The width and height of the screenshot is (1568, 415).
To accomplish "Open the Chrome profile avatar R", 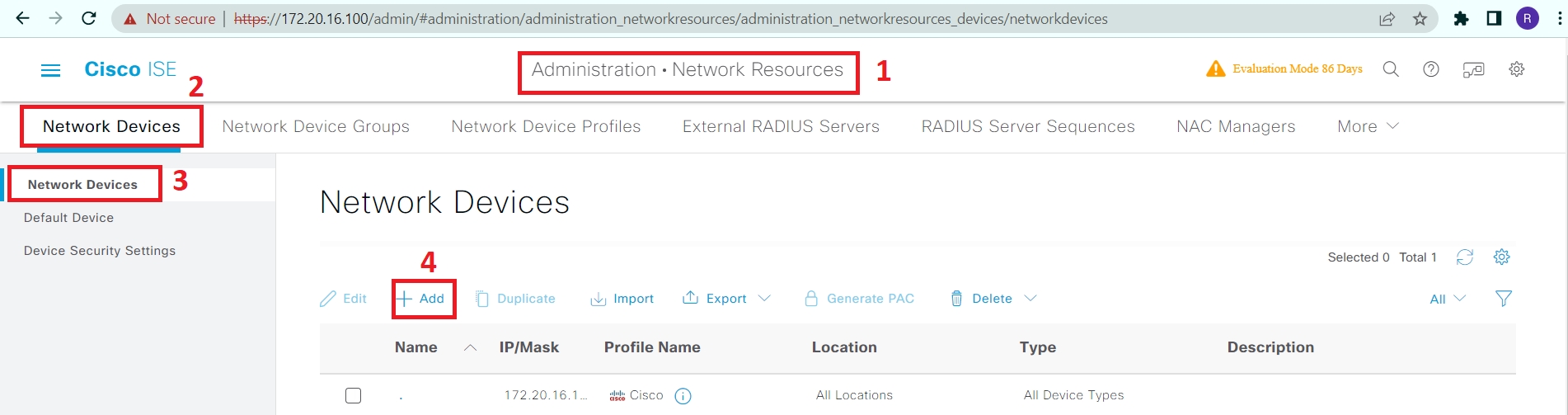I will tap(1528, 18).
